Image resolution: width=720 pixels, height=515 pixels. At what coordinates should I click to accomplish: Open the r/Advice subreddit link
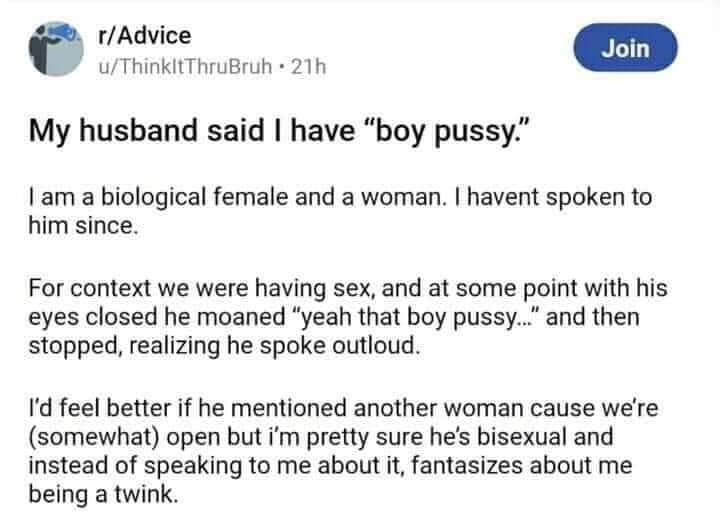(144, 35)
